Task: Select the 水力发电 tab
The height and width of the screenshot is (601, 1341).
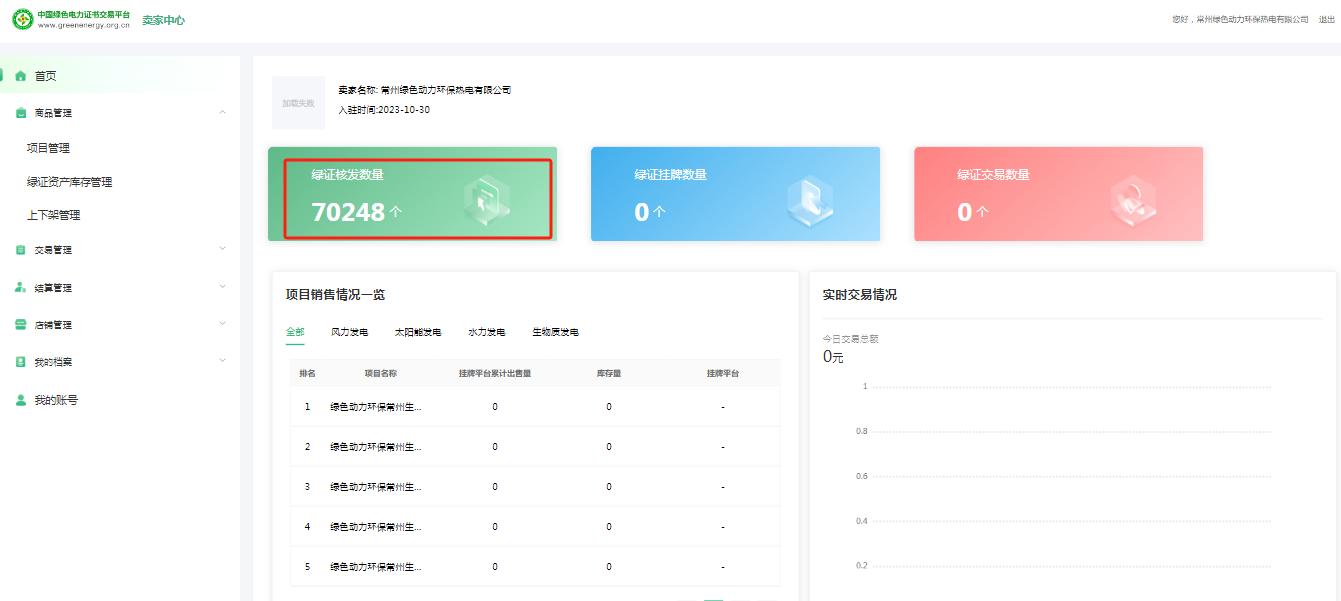Action: point(489,331)
